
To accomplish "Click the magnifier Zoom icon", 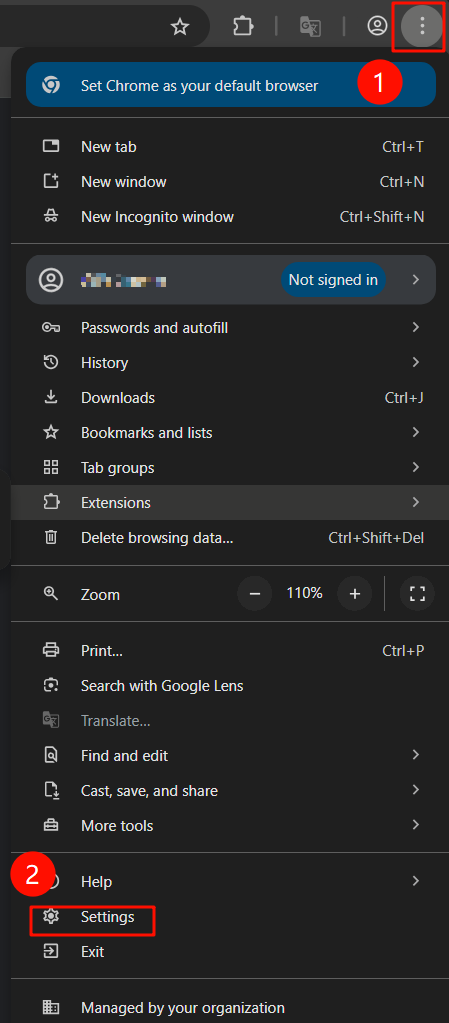I will click(51, 594).
